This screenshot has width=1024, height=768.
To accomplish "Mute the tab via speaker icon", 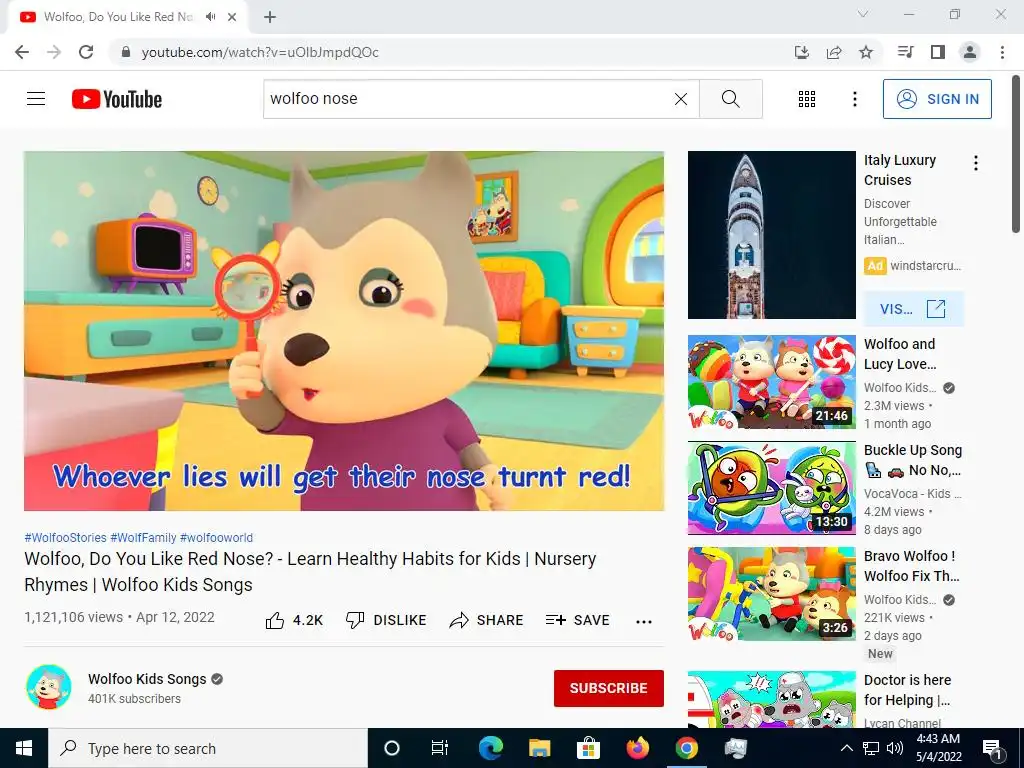I will coord(210,17).
